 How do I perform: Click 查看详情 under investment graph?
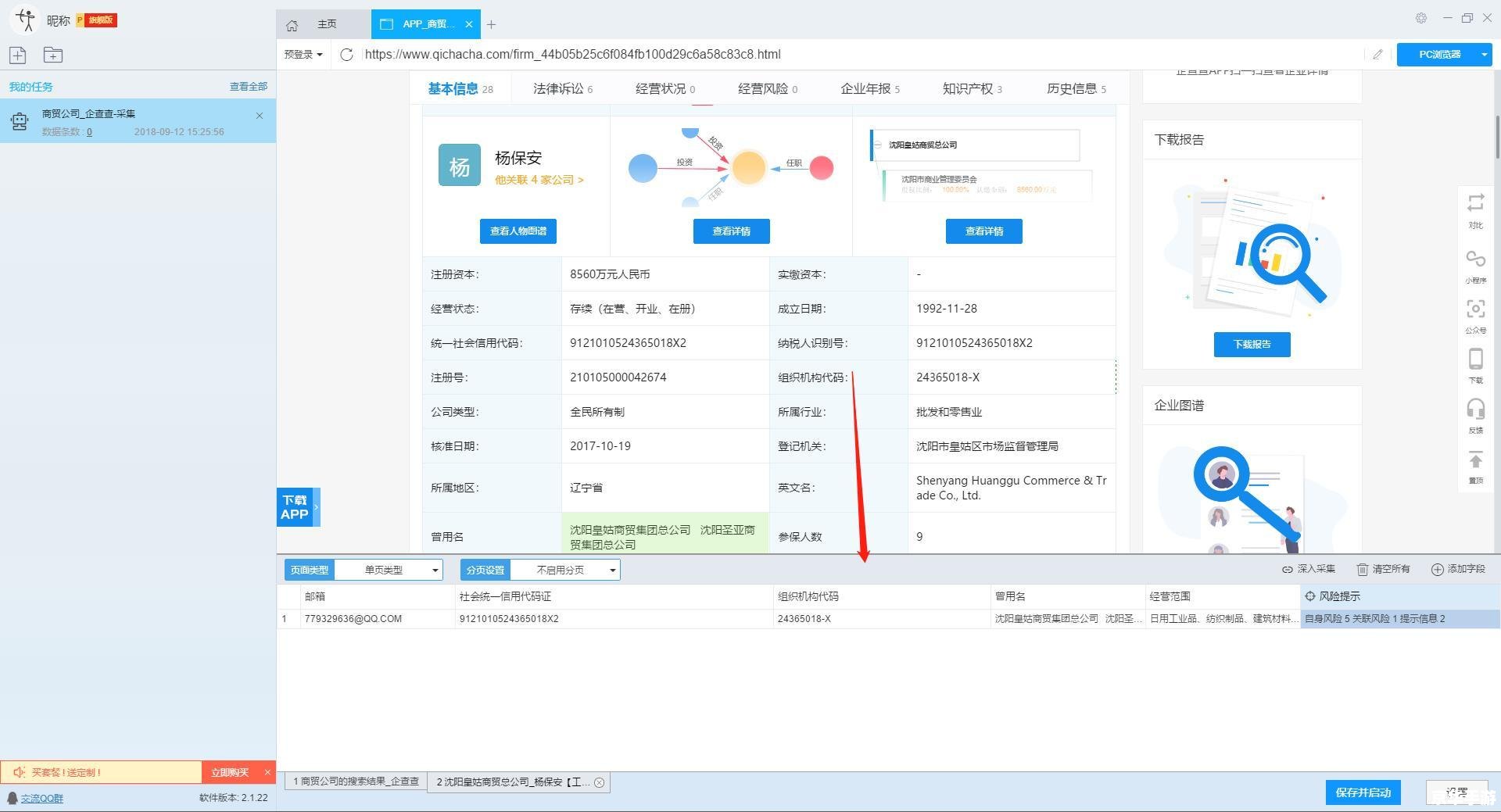point(732,231)
